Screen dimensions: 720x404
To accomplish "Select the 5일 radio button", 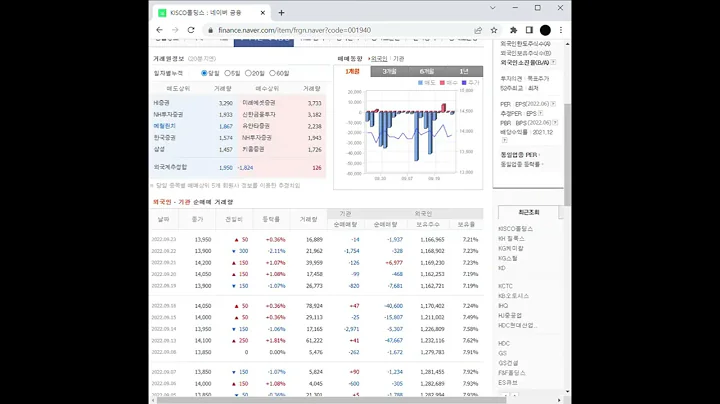I will [x=227, y=73].
